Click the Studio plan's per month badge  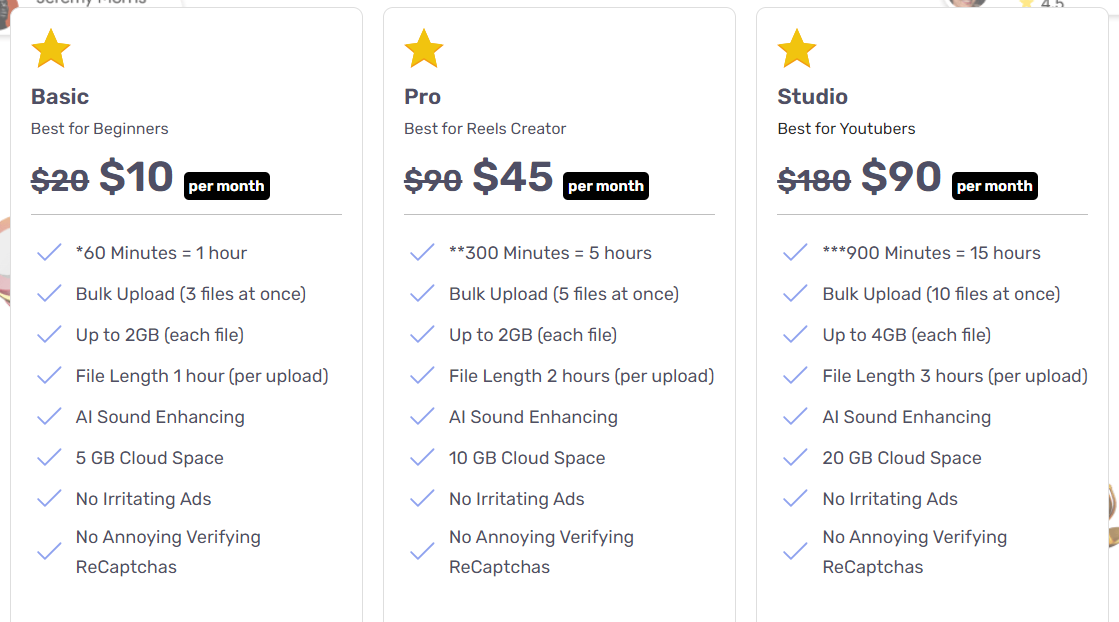995,186
